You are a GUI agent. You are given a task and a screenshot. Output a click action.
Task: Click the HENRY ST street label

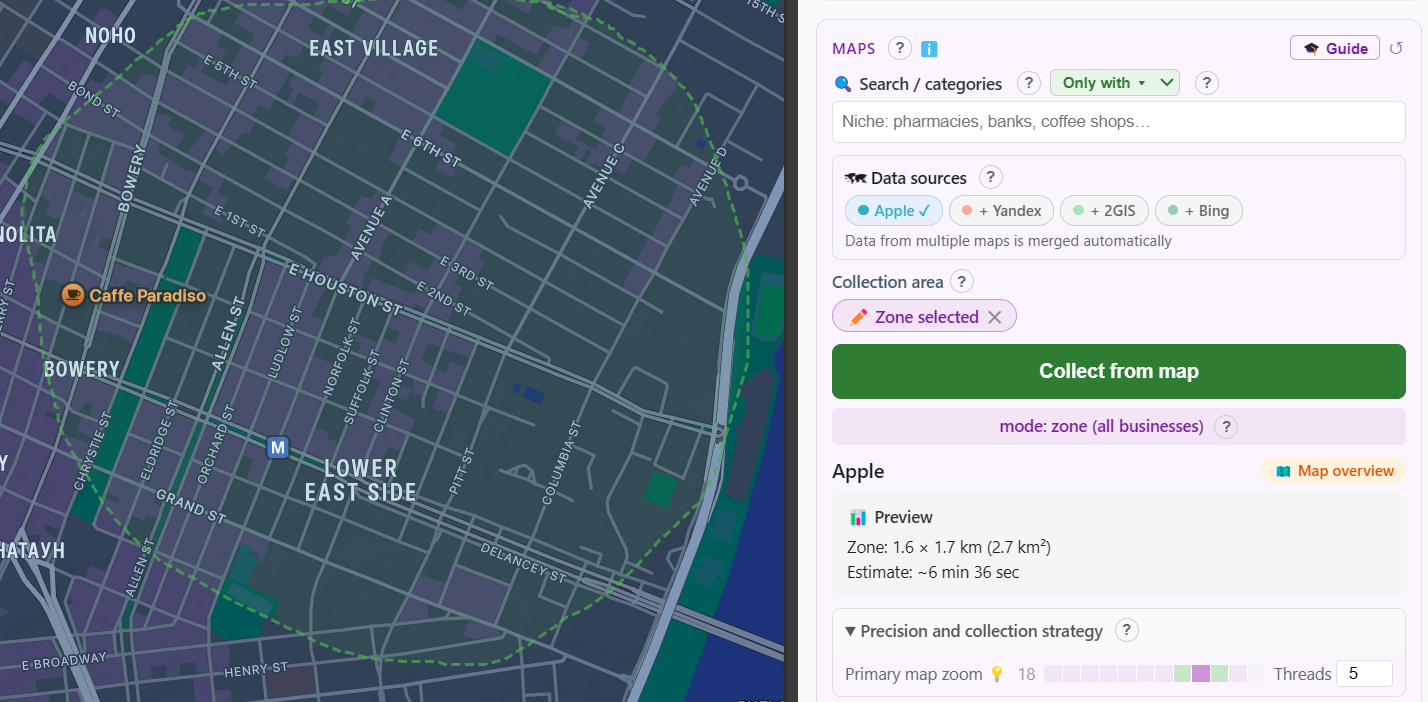(256, 669)
